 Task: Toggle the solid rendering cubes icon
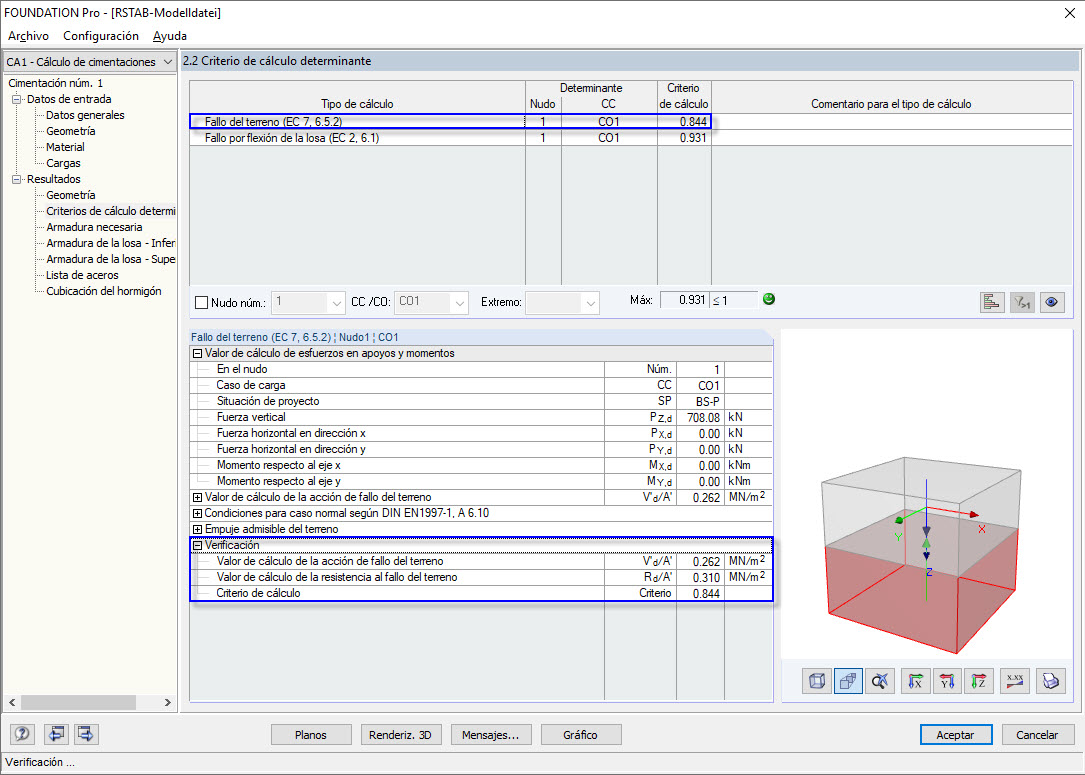point(848,682)
